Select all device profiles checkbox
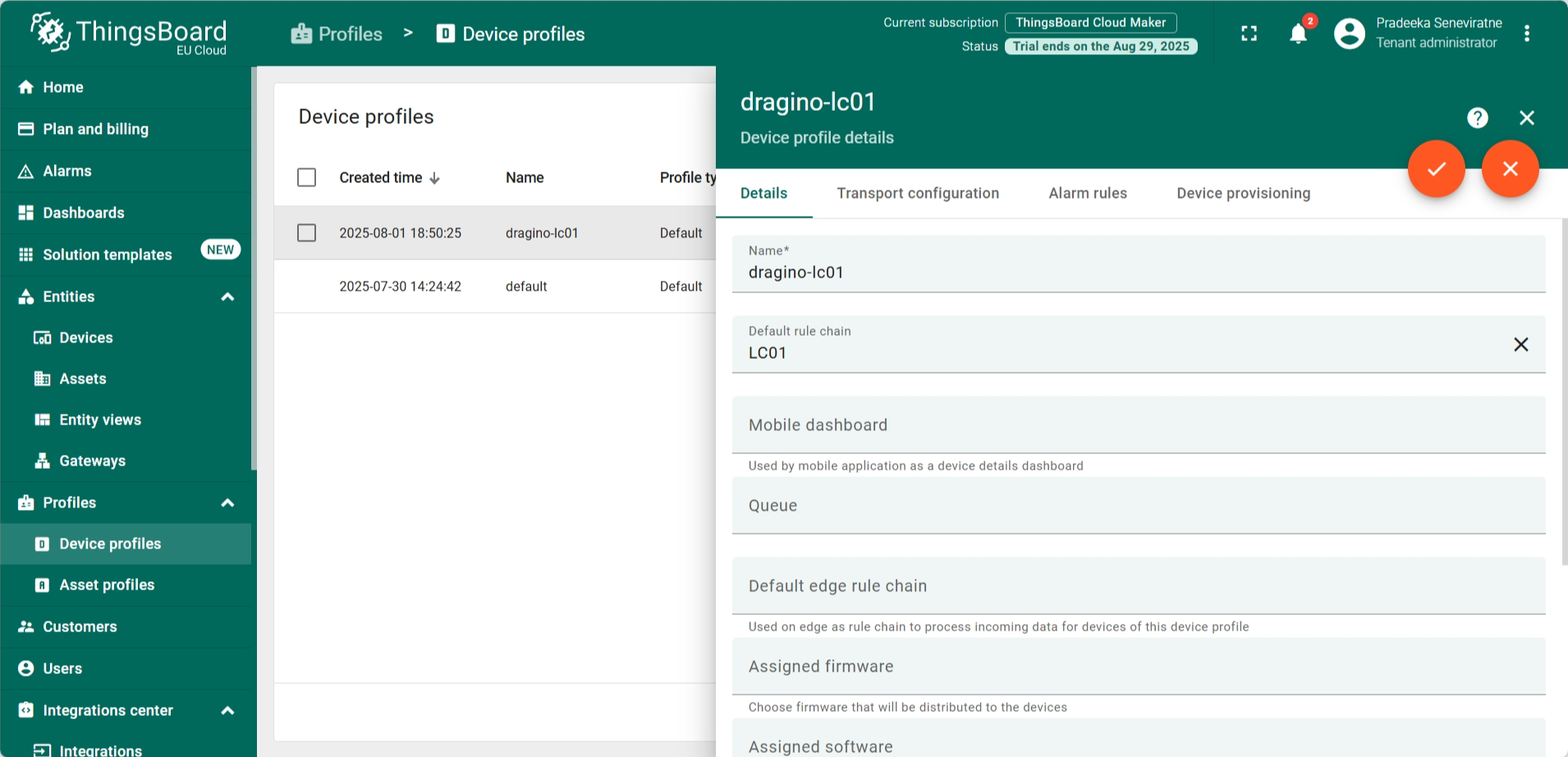Screen dimensions: 1568x757 [307, 177]
